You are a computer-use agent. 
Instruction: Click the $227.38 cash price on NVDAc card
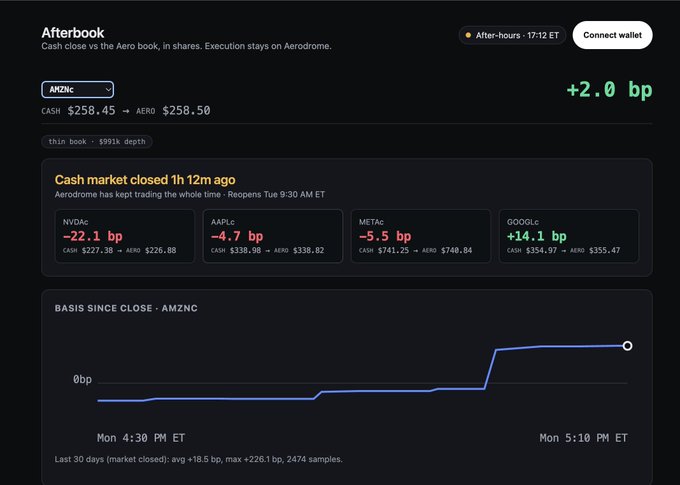point(98,250)
